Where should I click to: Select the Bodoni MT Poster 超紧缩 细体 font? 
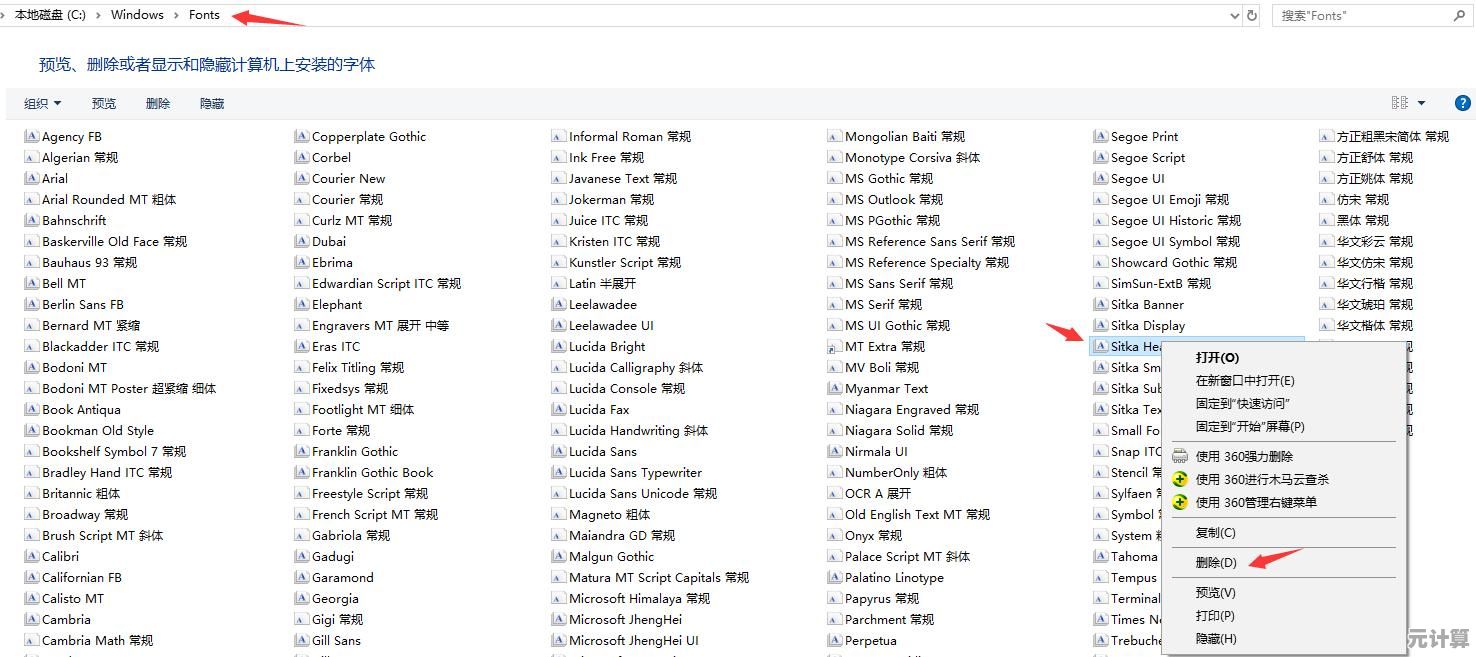coord(121,388)
